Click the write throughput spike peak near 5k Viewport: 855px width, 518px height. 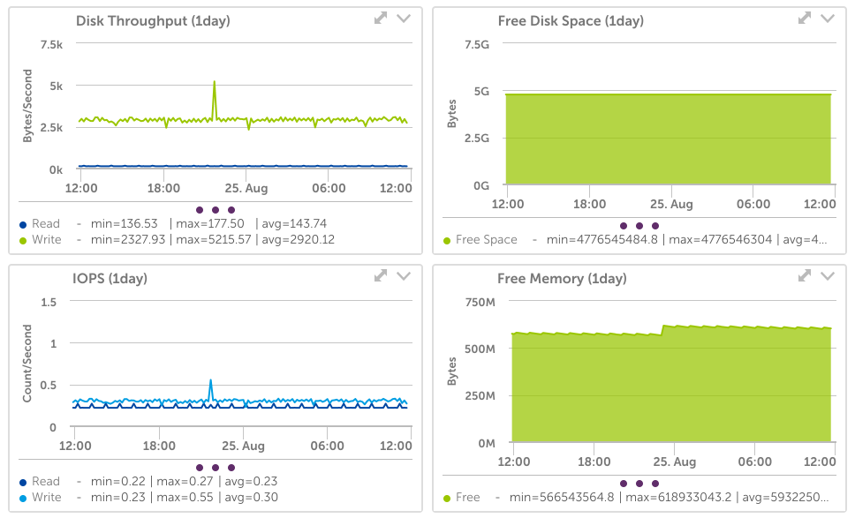(x=214, y=82)
